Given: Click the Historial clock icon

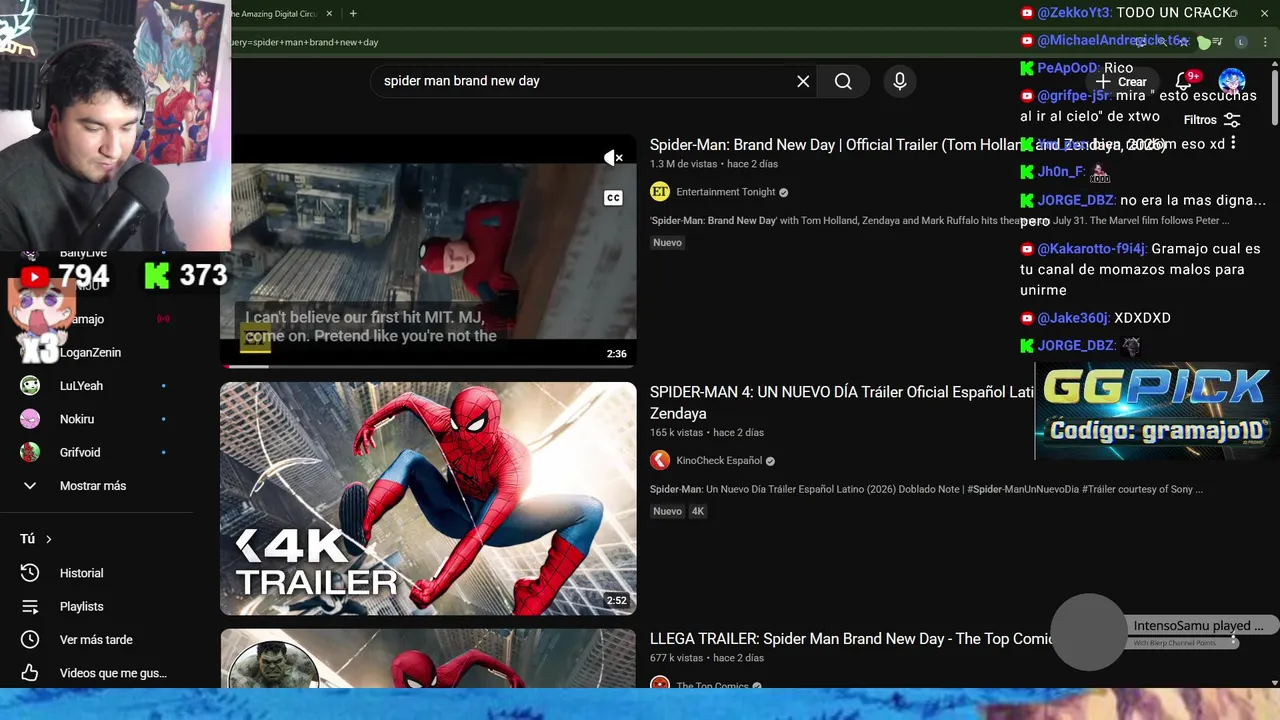Looking at the screenshot, I should 30,573.
